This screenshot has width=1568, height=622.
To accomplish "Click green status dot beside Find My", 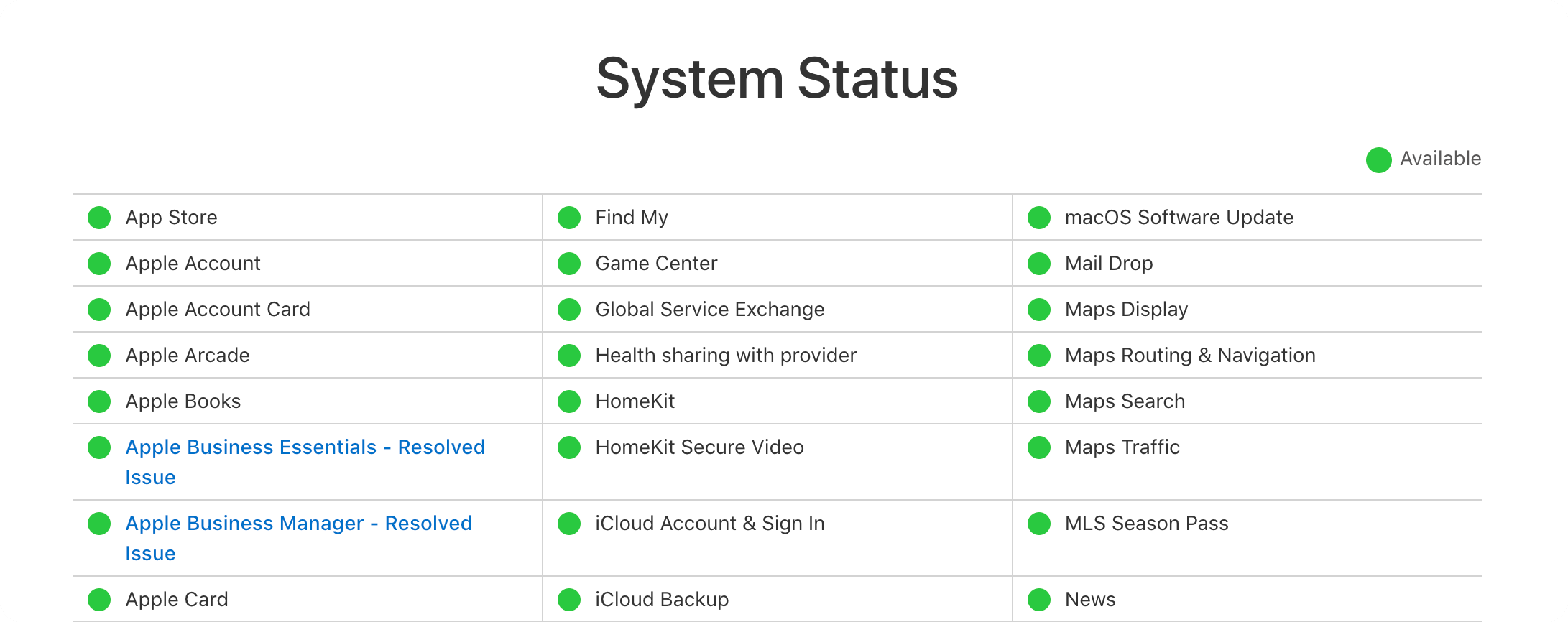I will (x=569, y=218).
